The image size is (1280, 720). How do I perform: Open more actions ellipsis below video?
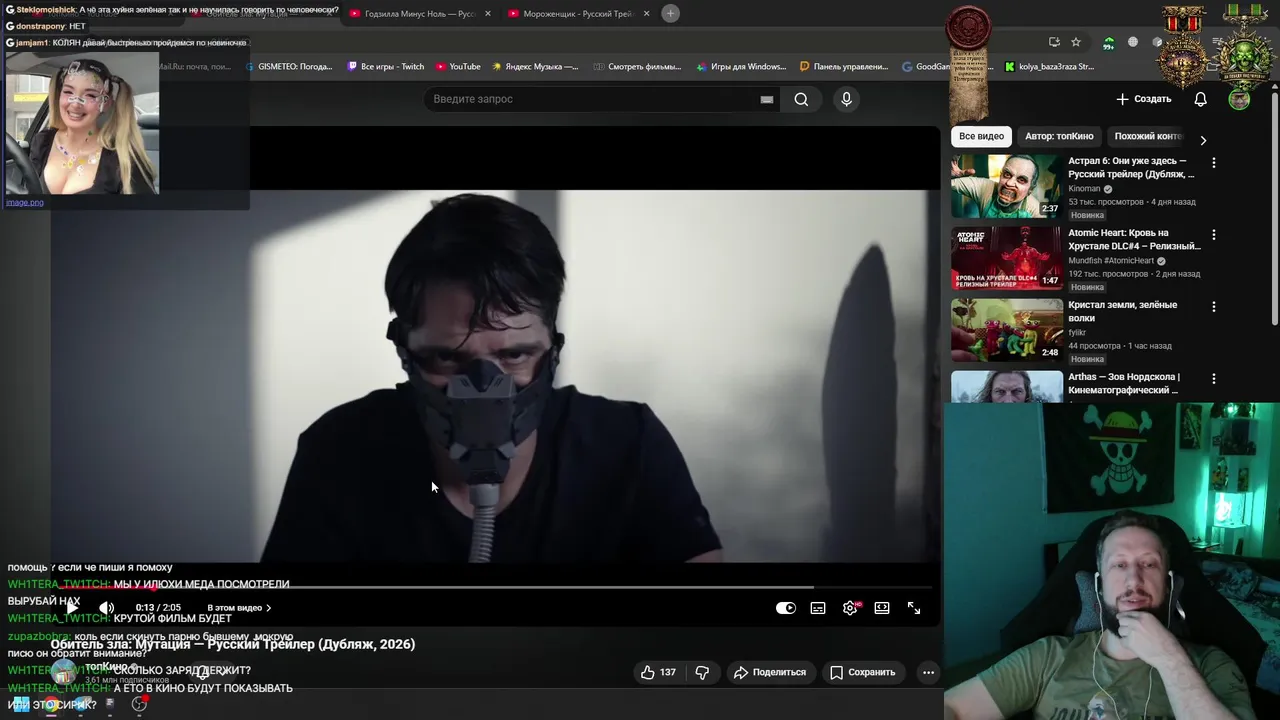[928, 672]
